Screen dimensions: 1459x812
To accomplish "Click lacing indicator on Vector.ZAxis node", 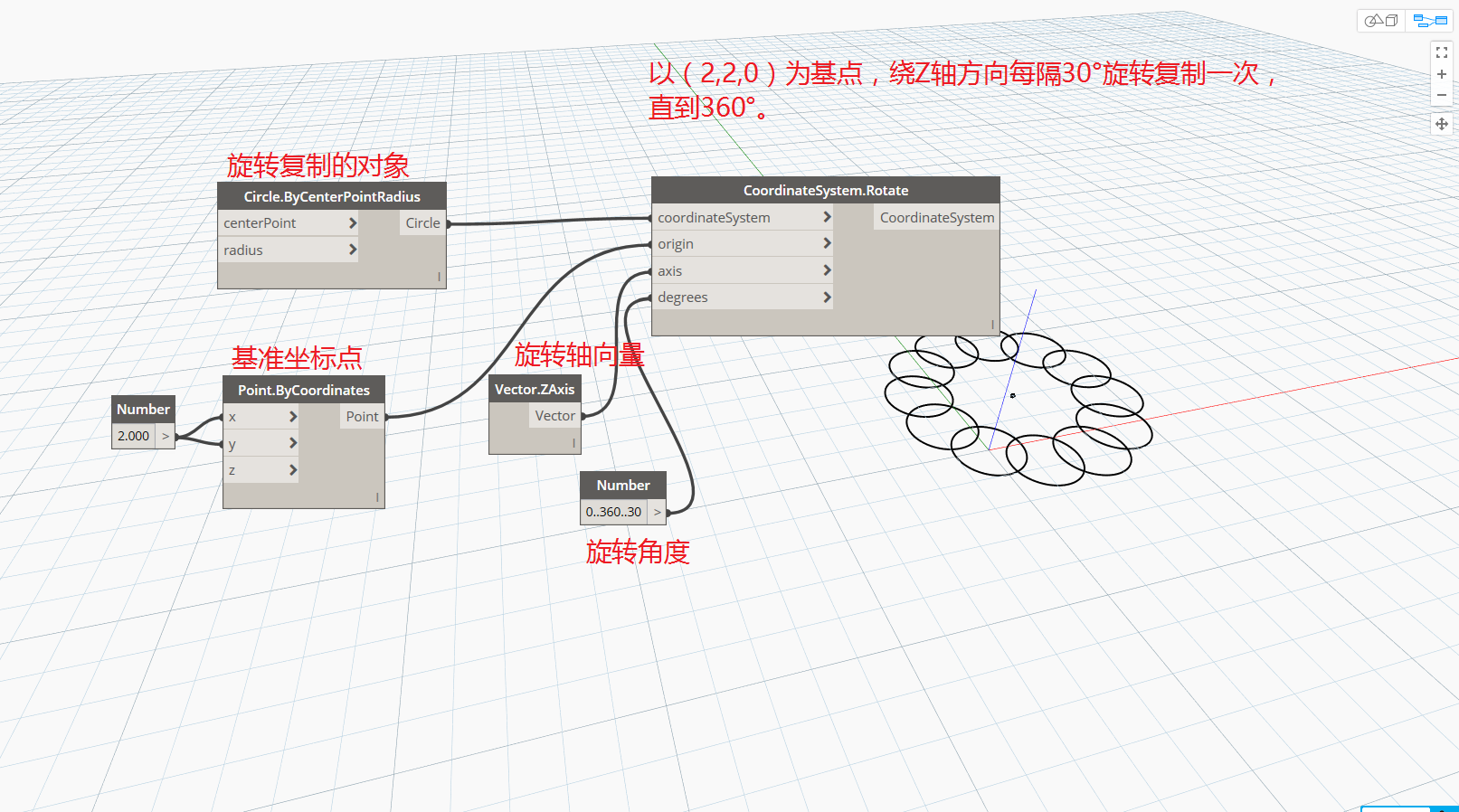I will (573, 443).
